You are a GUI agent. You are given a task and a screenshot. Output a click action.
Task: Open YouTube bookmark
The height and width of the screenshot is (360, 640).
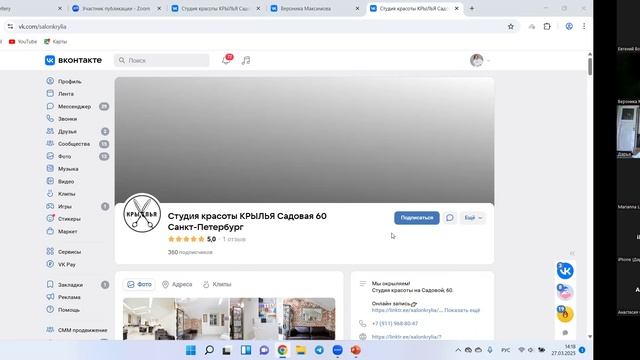[x=23, y=42]
